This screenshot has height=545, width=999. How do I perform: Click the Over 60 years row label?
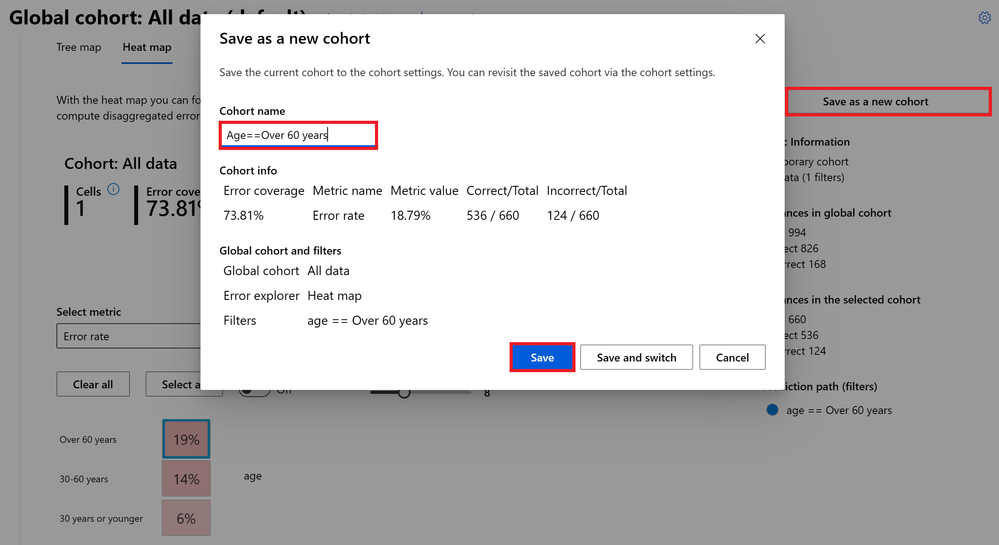coord(88,439)
